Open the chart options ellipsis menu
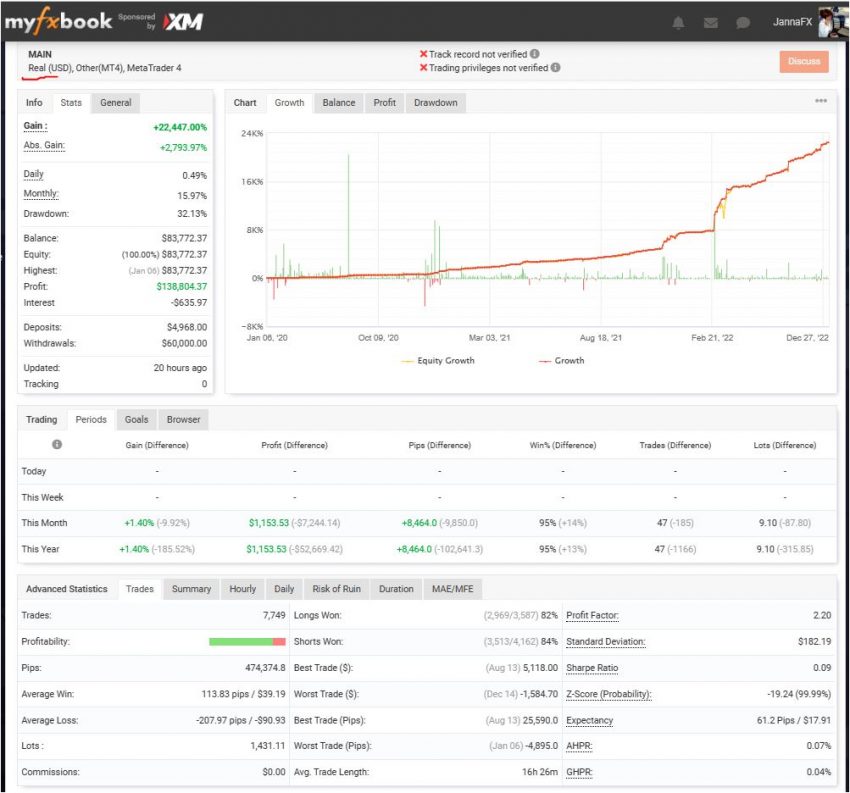 pyautogui.click(x=820, y=101)
